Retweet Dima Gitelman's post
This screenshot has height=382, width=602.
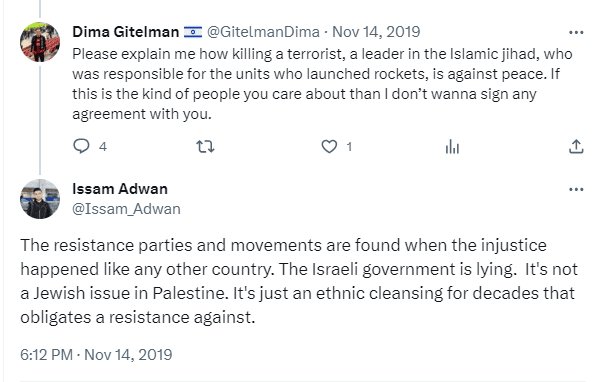pyautogui.click(x=205, y=147)
